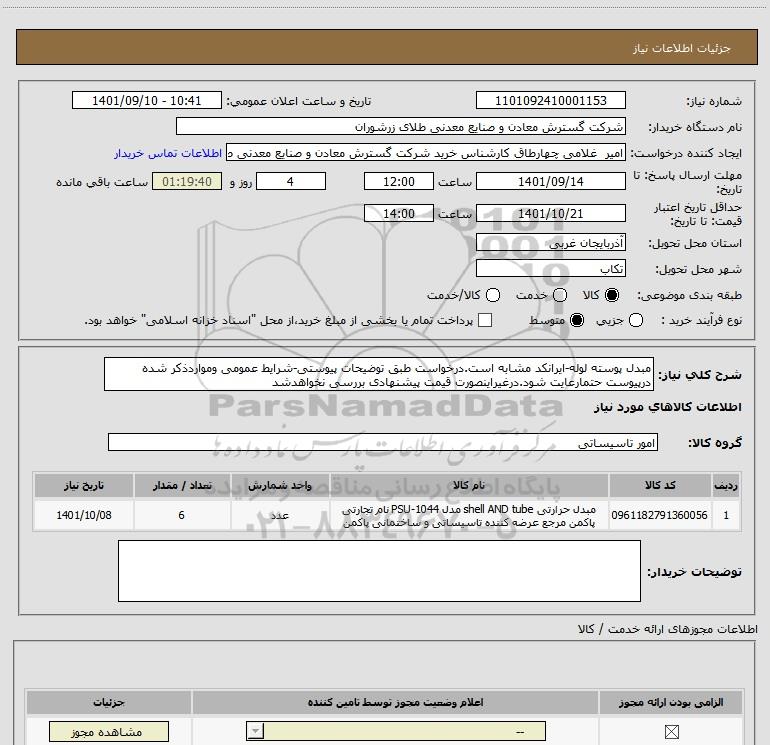Click delivery city field تکاب
Image resolution: width=770 pixels, height=745 pixels.
[x=550, y=269]
